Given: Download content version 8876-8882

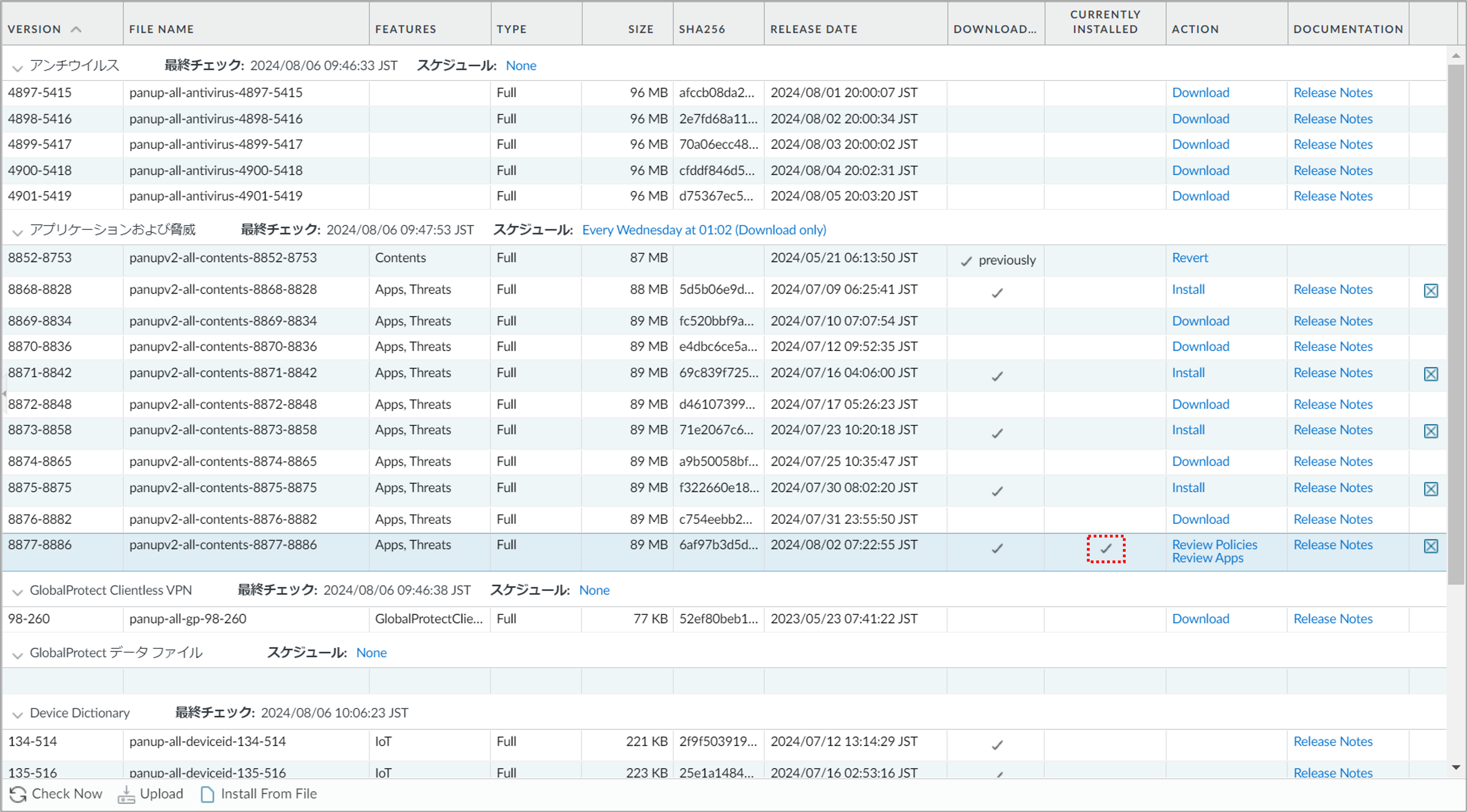Looking at the screenshot, I should 1200,519.
